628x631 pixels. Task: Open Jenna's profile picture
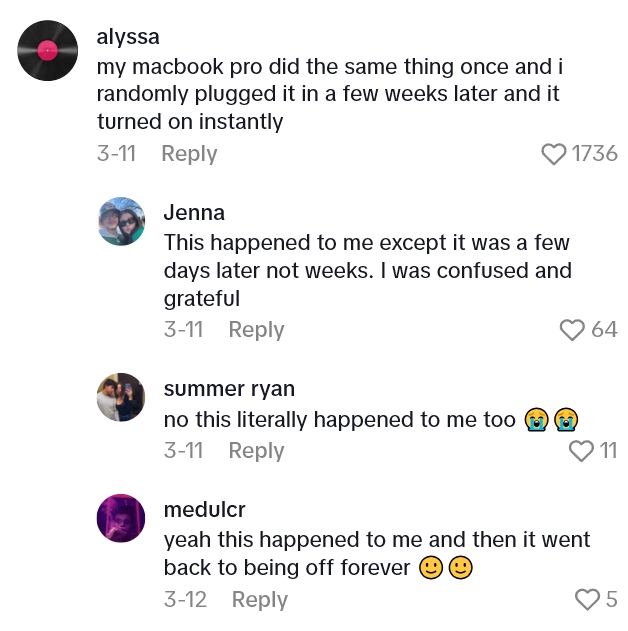122,220
